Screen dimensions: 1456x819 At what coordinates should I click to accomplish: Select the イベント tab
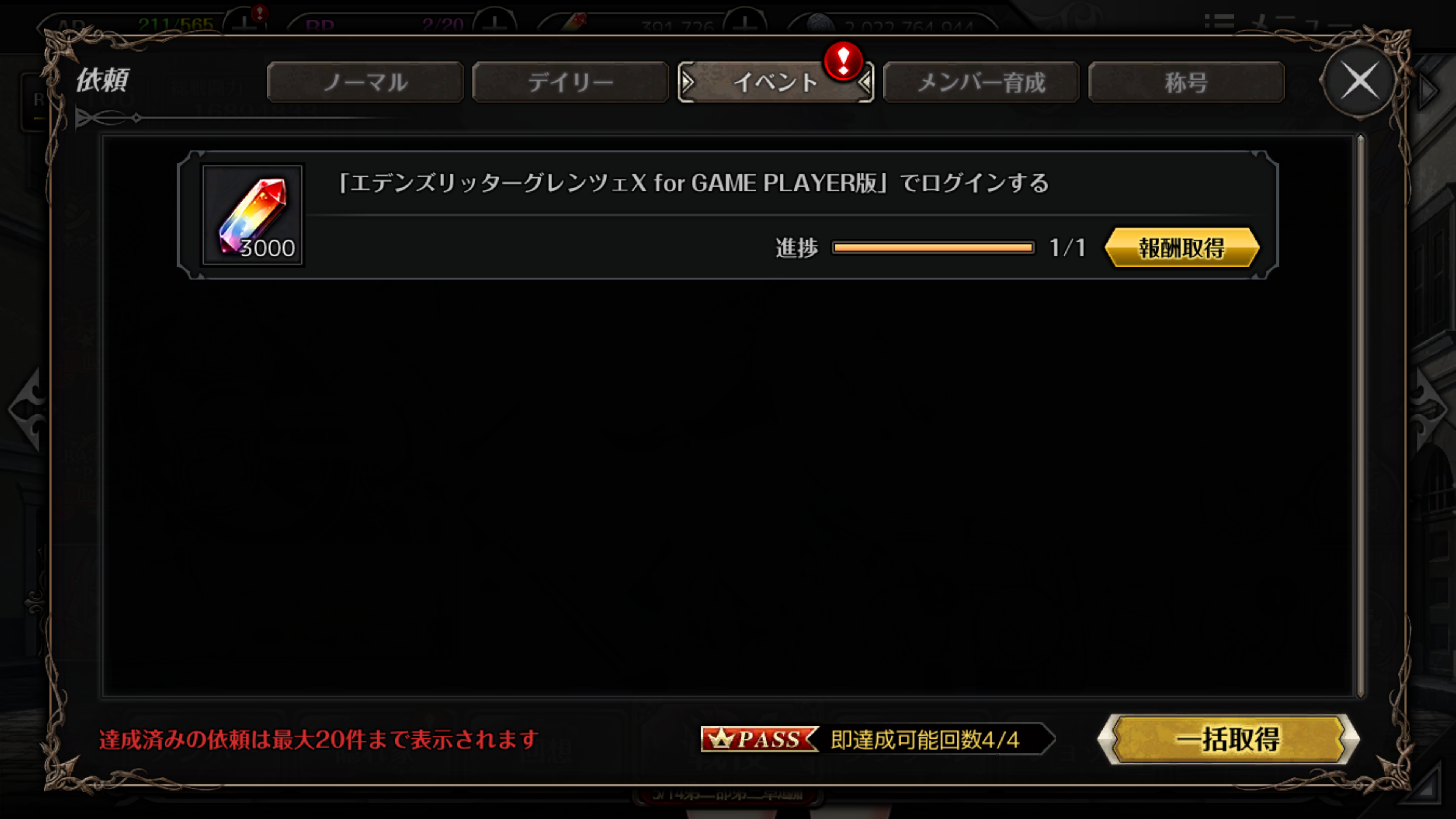tap(775, 83)
